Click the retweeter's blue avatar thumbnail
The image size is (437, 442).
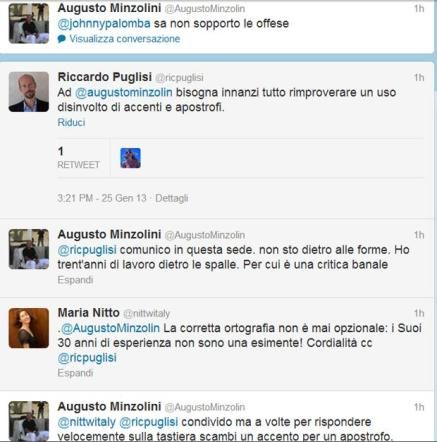(130, 158)
